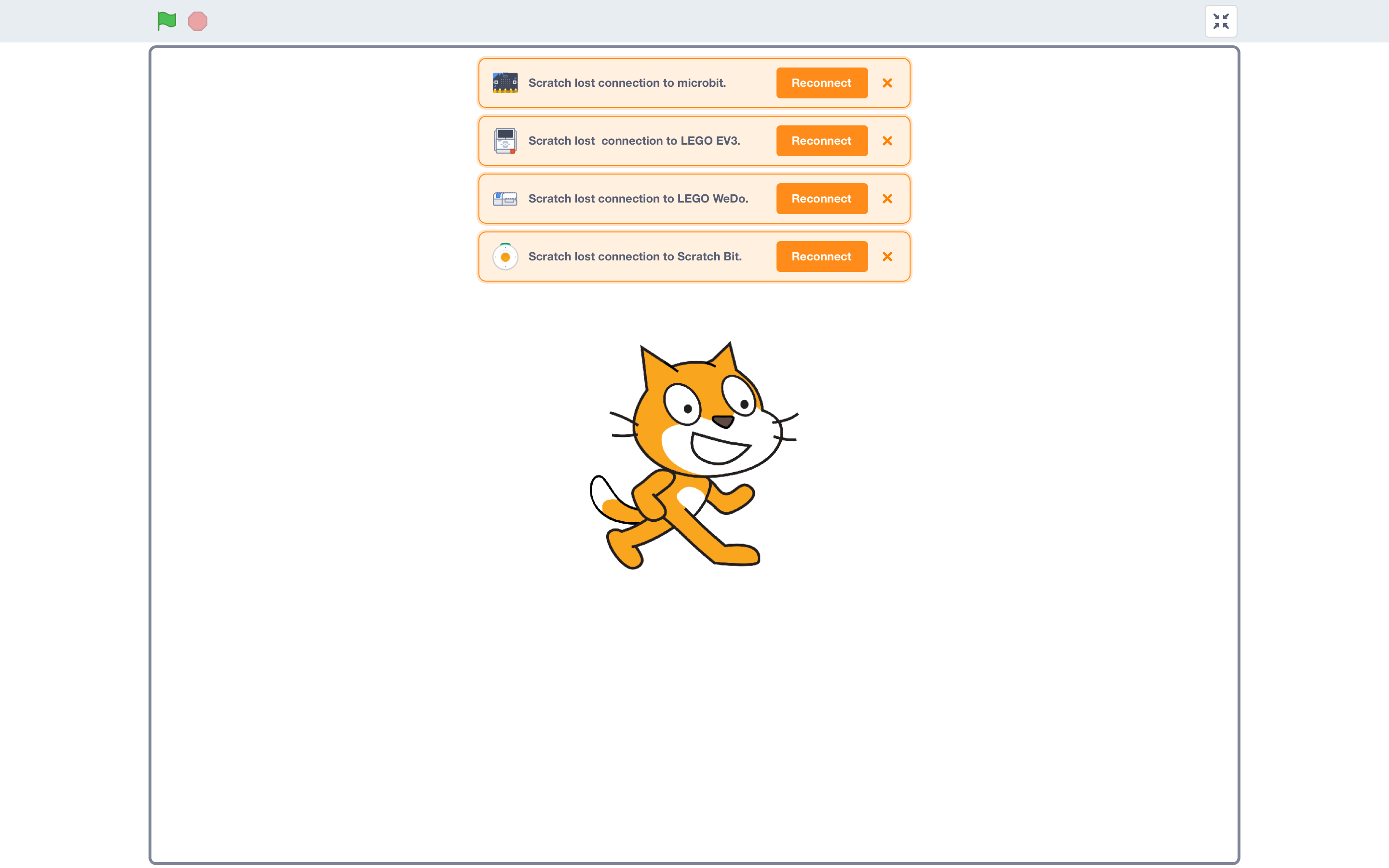Image resolution: width=1389 pixels, height=868 pixels.
Task: Click the microbit lost connection message
Action: [x=627, y=82]
